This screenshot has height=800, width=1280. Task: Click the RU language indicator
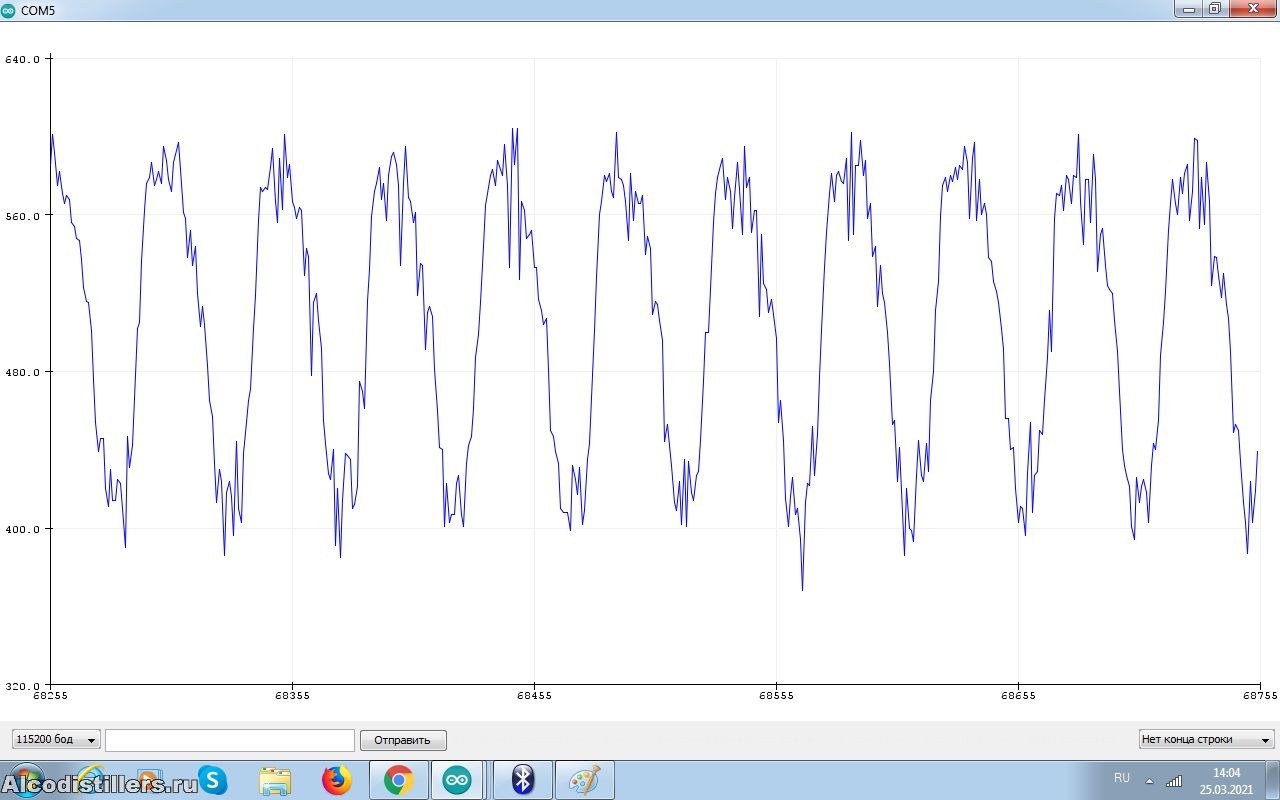click(x=1122, y=778)
